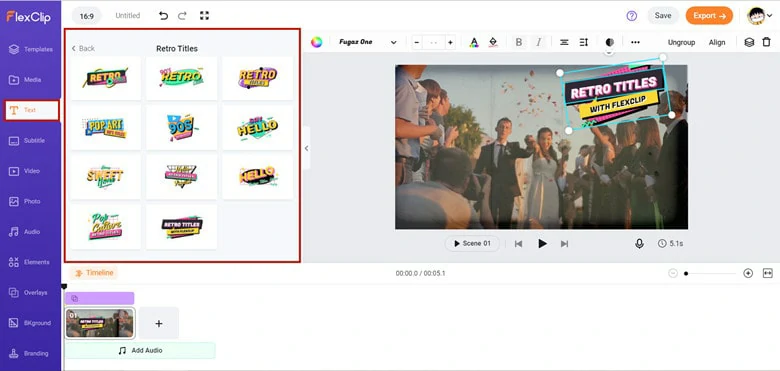Viewport: 780px width, 371px height.
Task: Go Back from Retro Titles
Action: [83, 48]
